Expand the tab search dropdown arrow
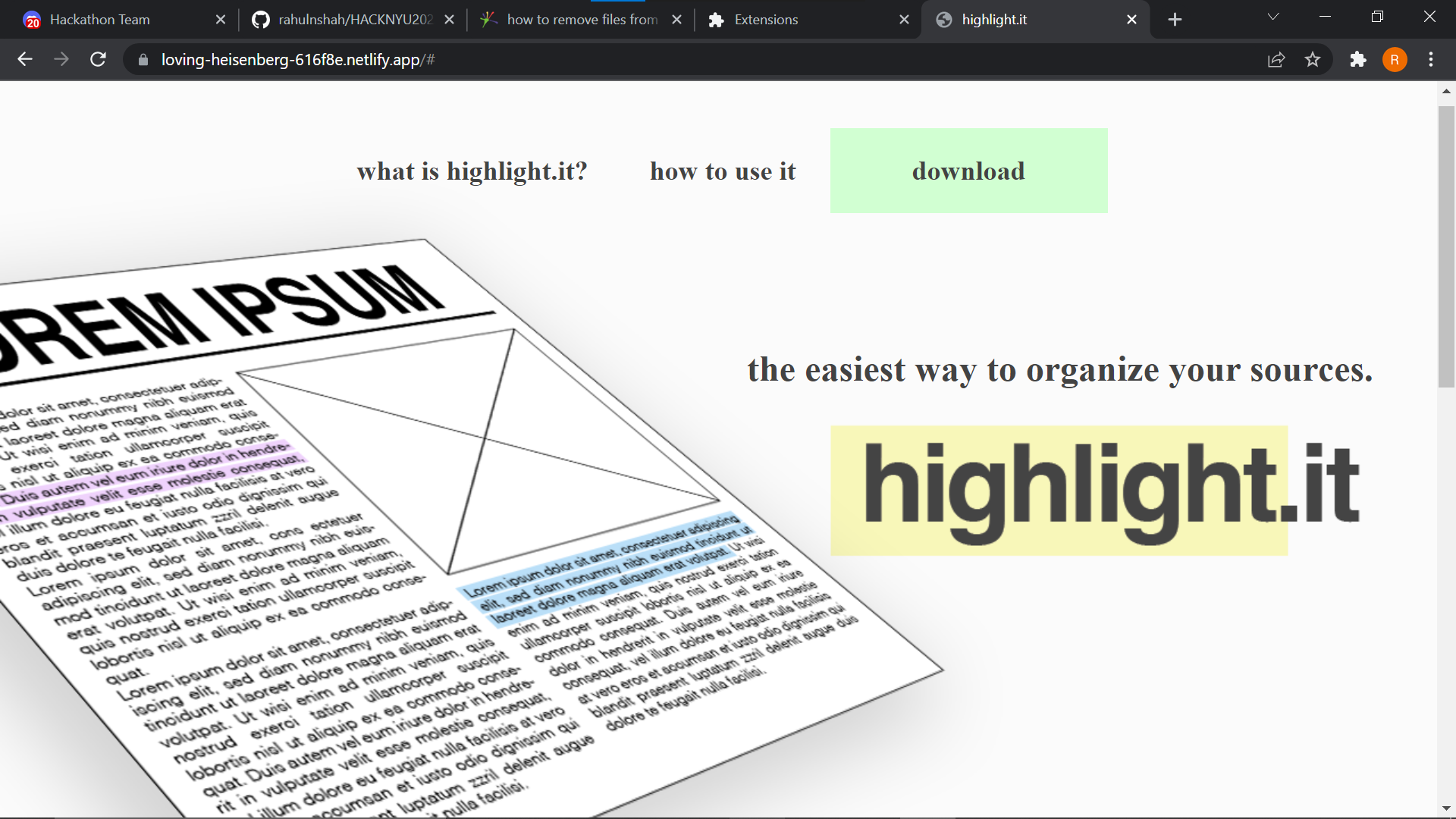The height and width of the screenshot is (819, 1456). pyautogui.click(x=1273, y=17)
